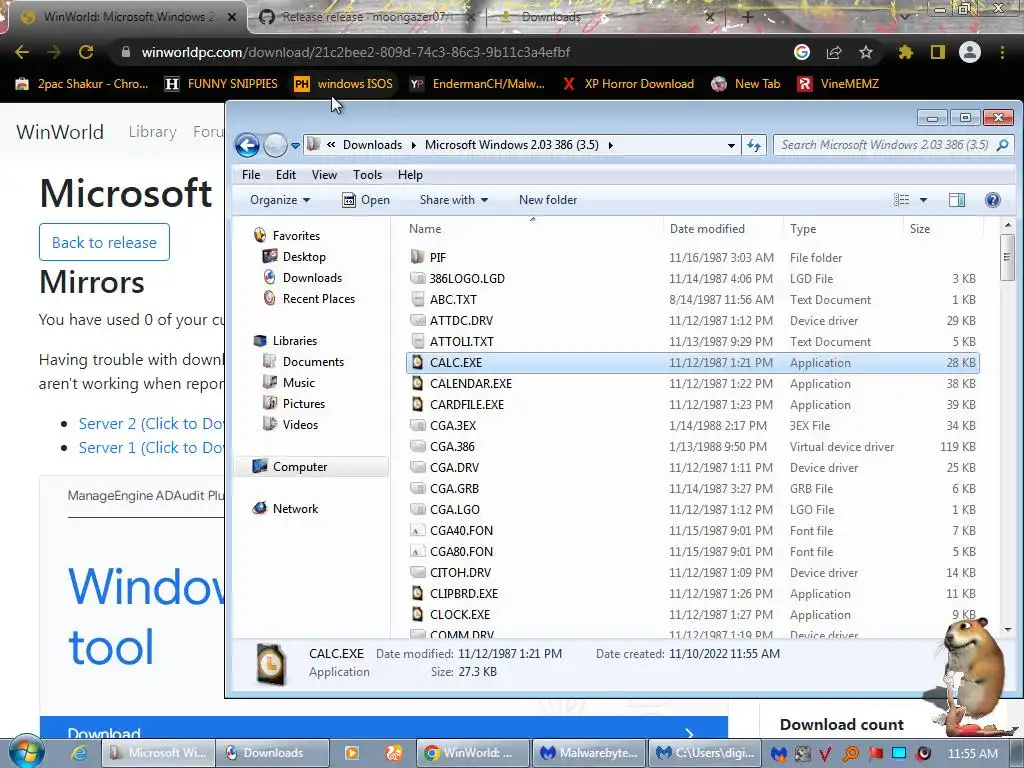
Task: Expand the Share with dropdown
Action: click(x=453, y=200)
